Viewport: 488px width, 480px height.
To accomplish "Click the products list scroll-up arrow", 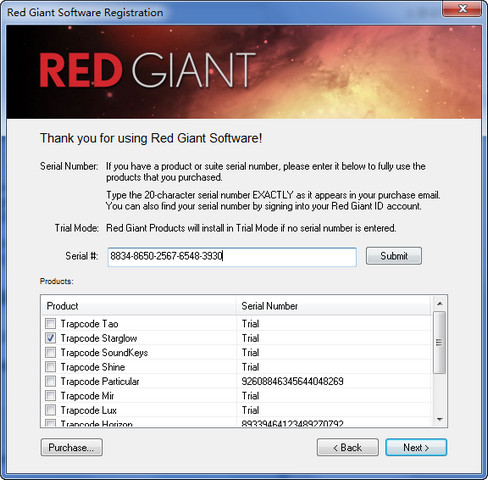I will [440, 304].
